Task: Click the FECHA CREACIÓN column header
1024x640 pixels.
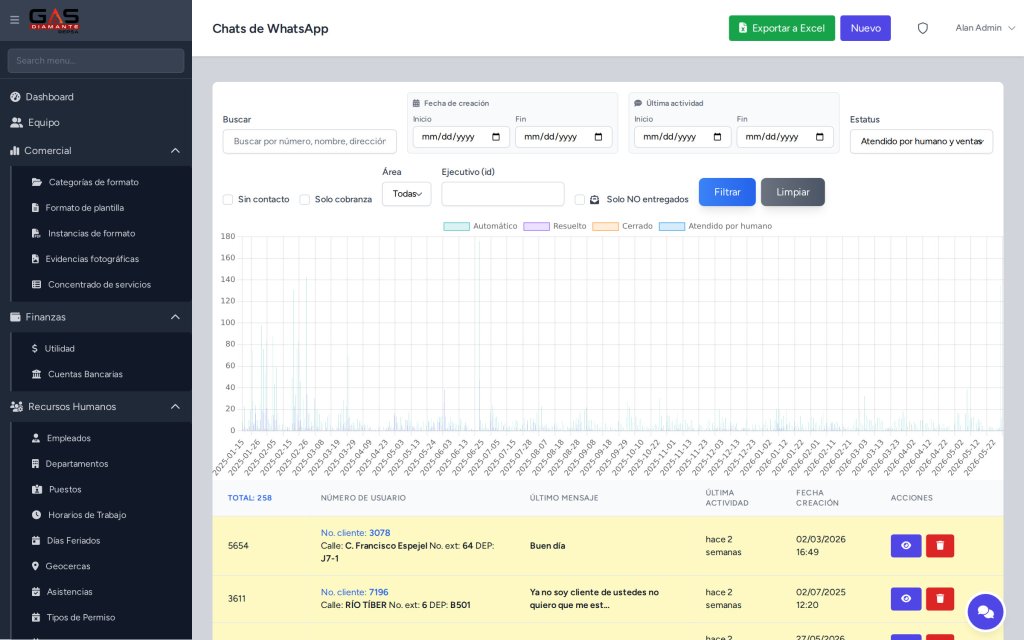Action: tap(817, 498)
